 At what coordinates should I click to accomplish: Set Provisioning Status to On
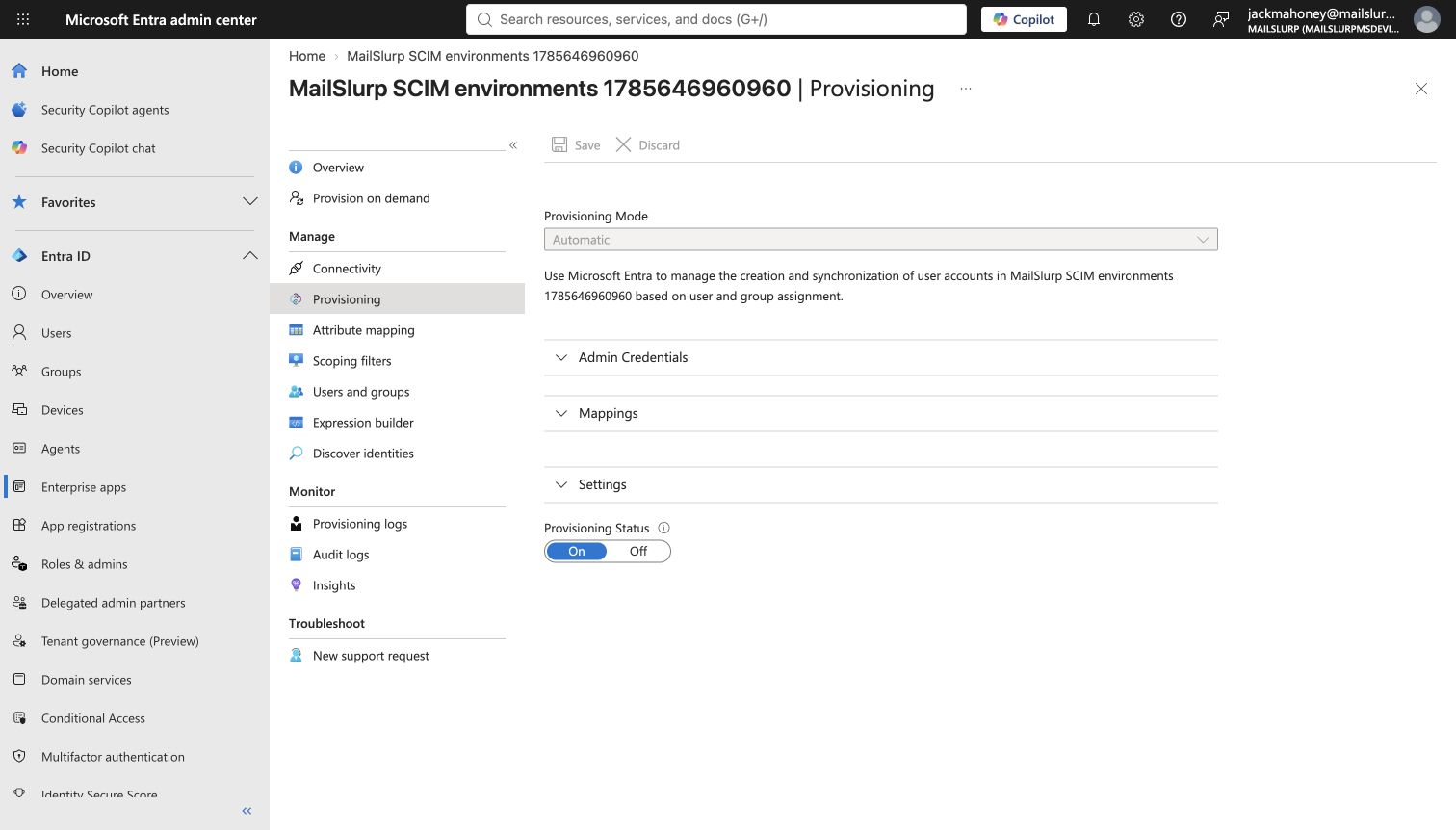point(576,552)
